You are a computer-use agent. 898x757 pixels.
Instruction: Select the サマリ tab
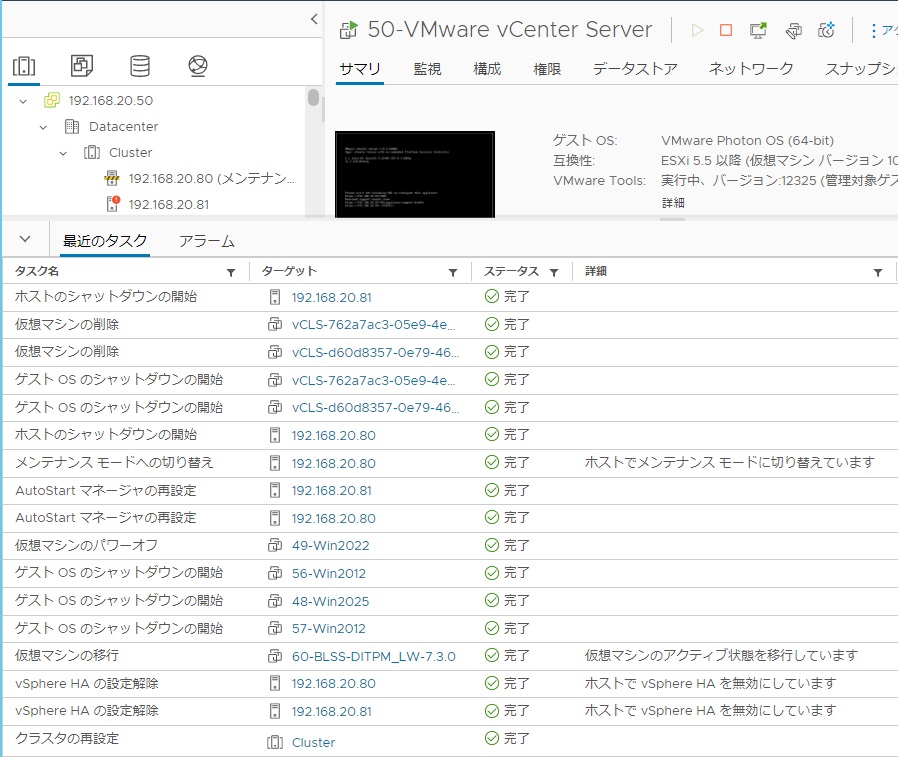click(x=360, y=69)
